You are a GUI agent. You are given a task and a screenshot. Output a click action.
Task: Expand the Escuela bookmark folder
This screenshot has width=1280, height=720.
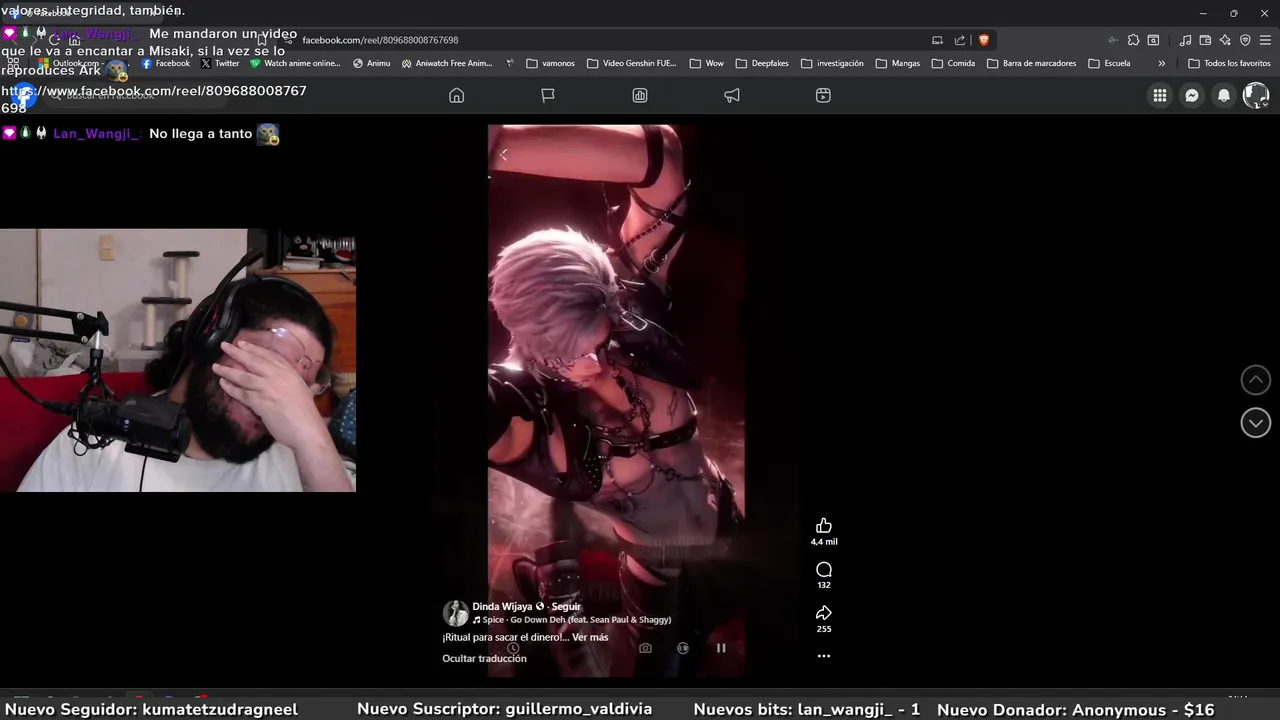click(x=1109, y=63)
